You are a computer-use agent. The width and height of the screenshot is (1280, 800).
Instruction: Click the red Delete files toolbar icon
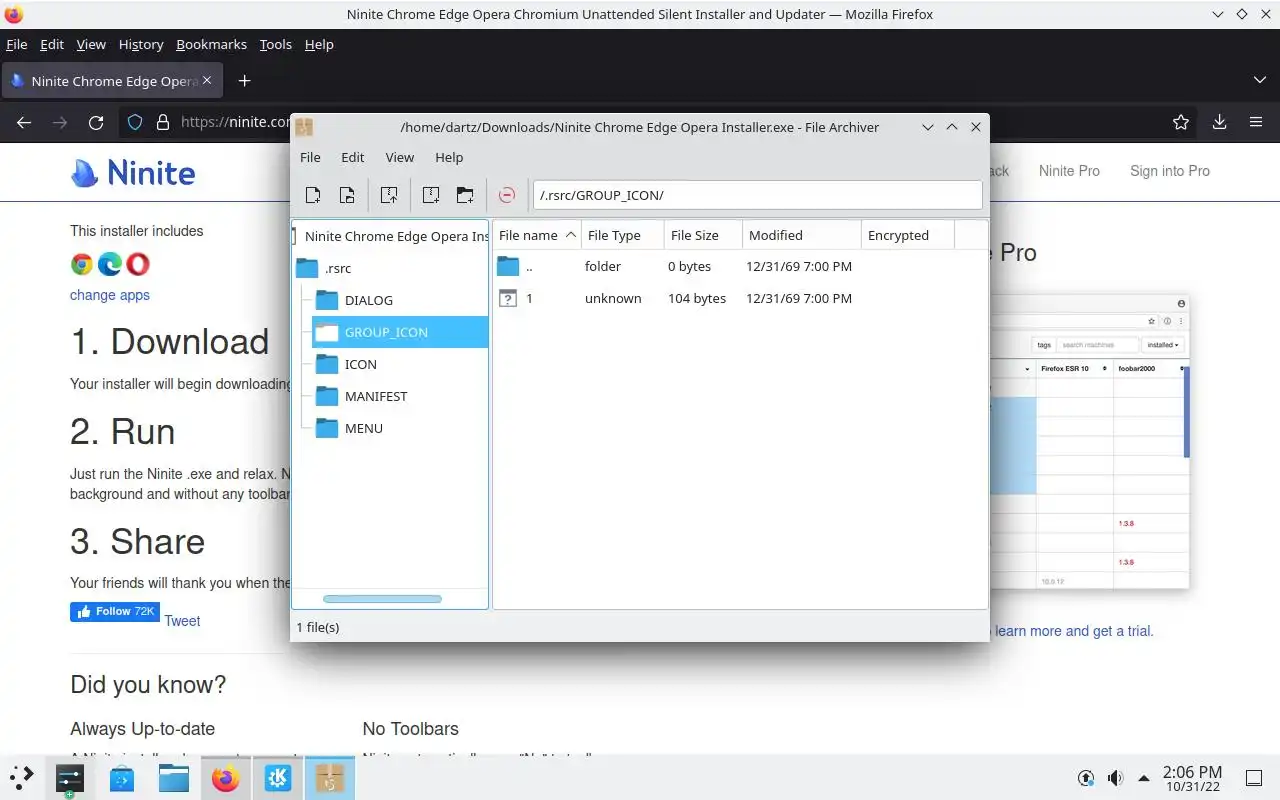click(x=507, y=195)
